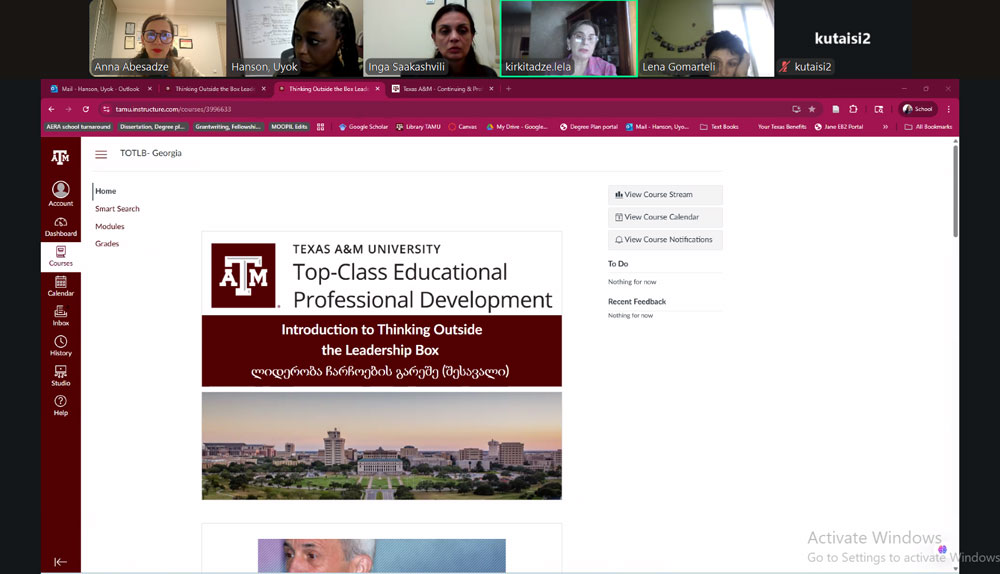This screenshot has width=1000, height=574.
Task: Click the View Course Notifications button
Action: [x=665, y=240]
